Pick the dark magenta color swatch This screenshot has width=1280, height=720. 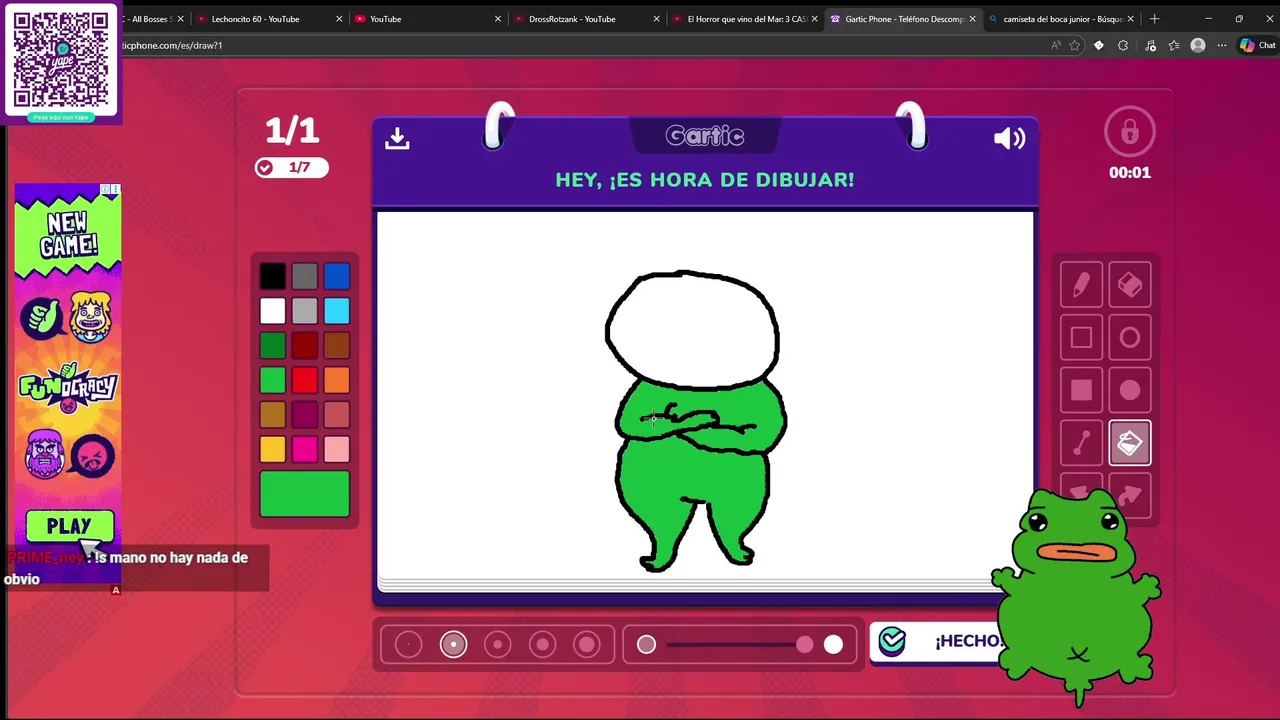click(x=305, y=415)
